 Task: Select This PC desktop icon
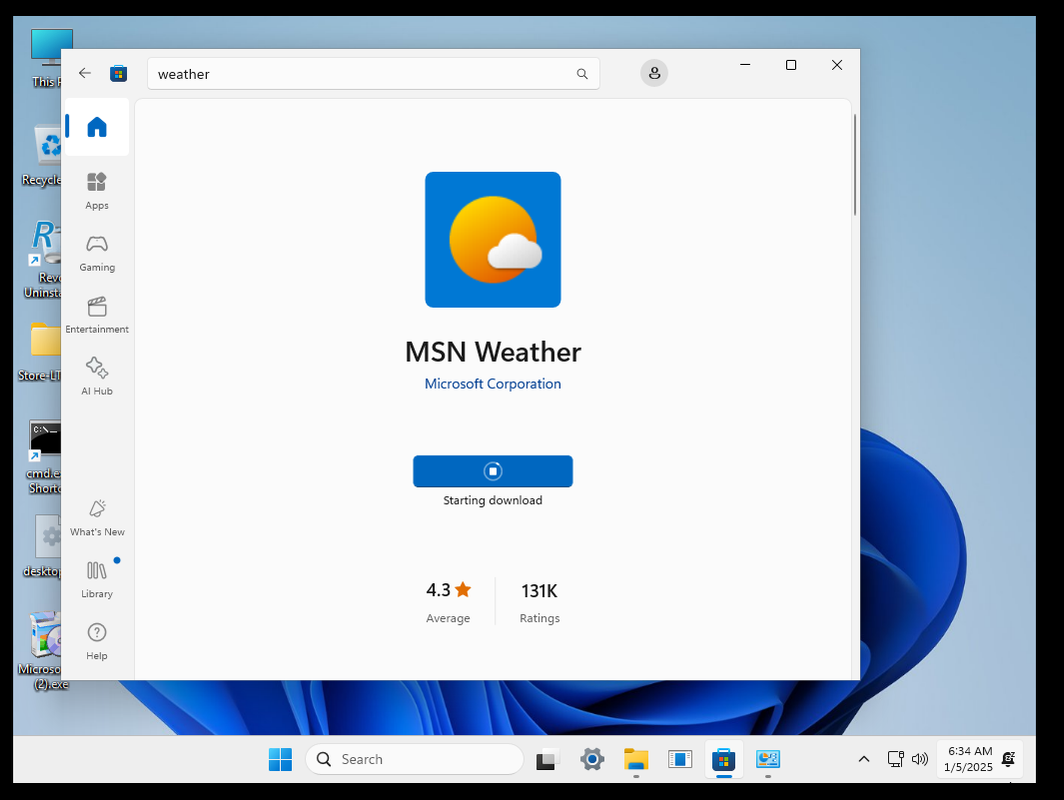coord(46,58)
